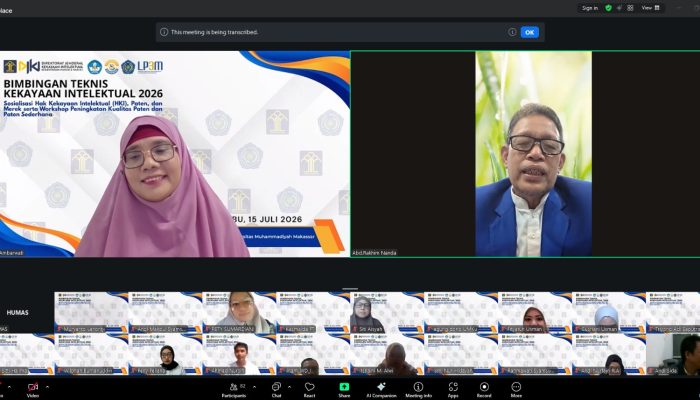Open the Chat panel

click(276, 389)
